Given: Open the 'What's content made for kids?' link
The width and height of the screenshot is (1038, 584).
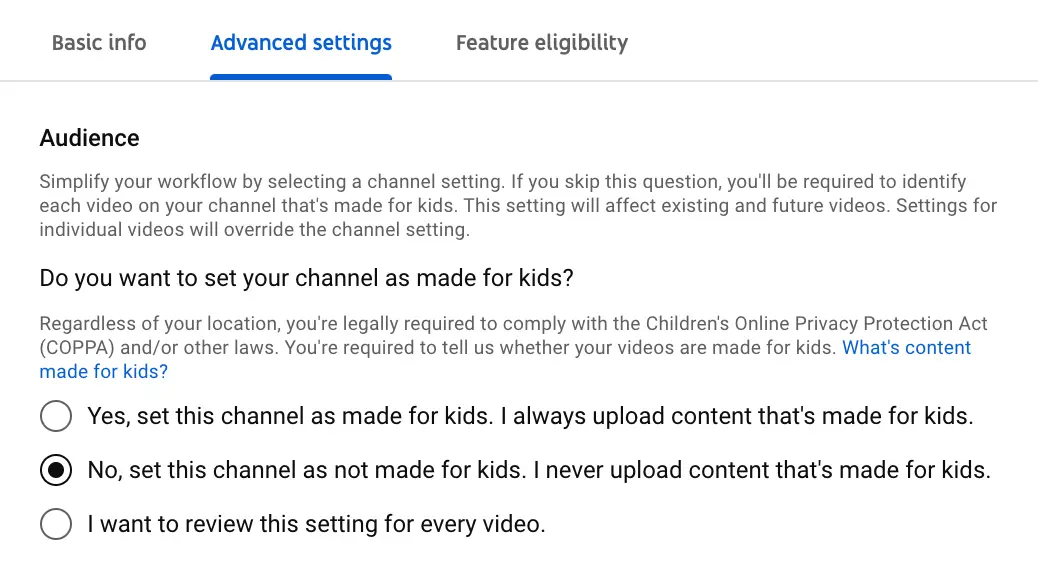Looking at the screenshot, I should pyautogui.click(x=906, y=348).
